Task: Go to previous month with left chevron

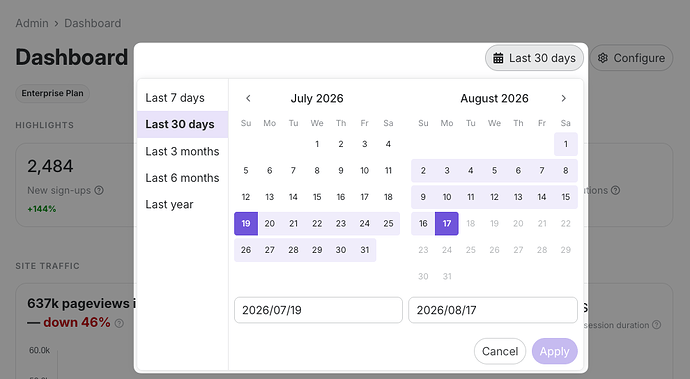Action: [x=248, y=98]
